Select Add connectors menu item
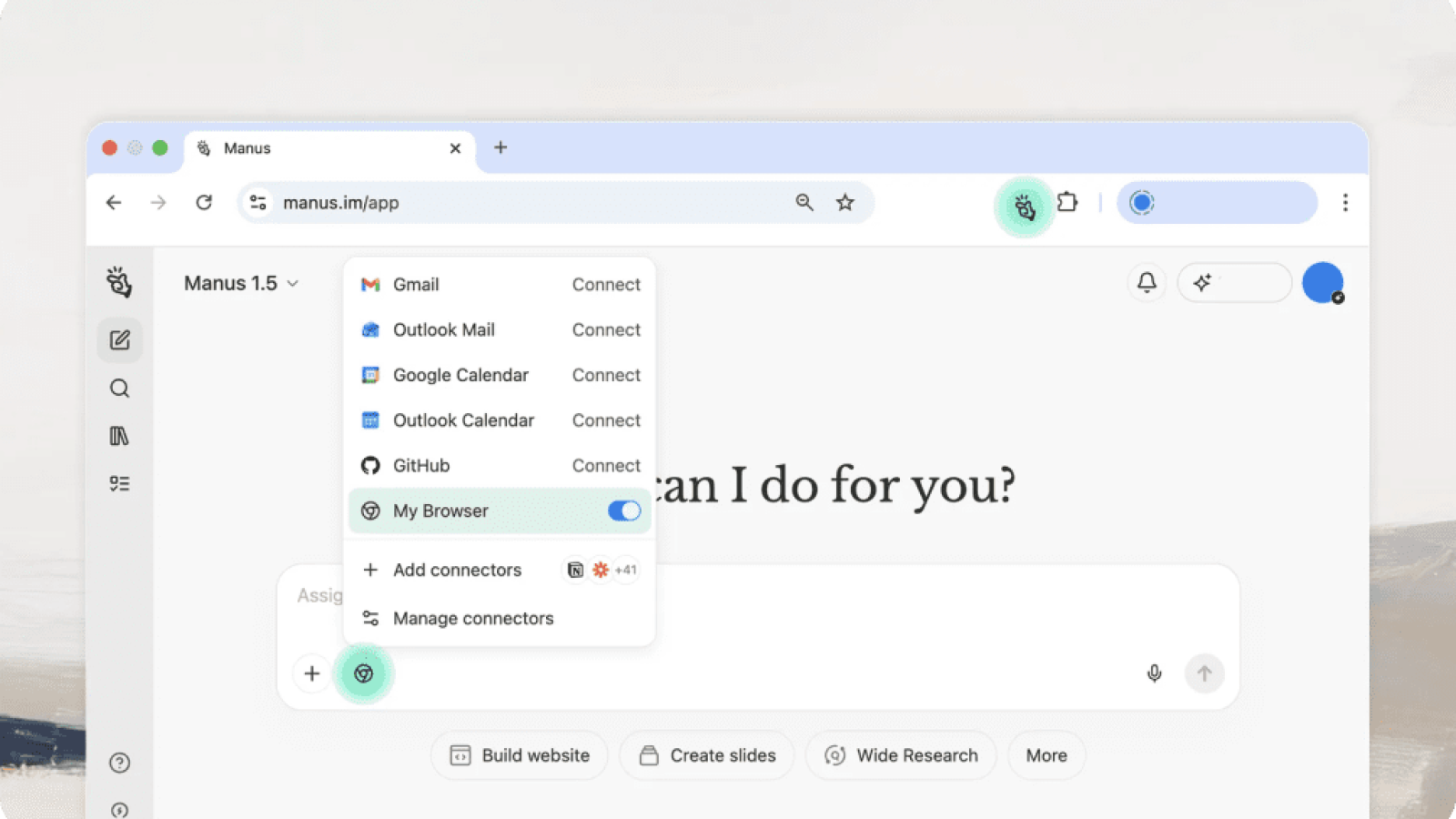The image size is (1456, 819). tap(457, 571)
